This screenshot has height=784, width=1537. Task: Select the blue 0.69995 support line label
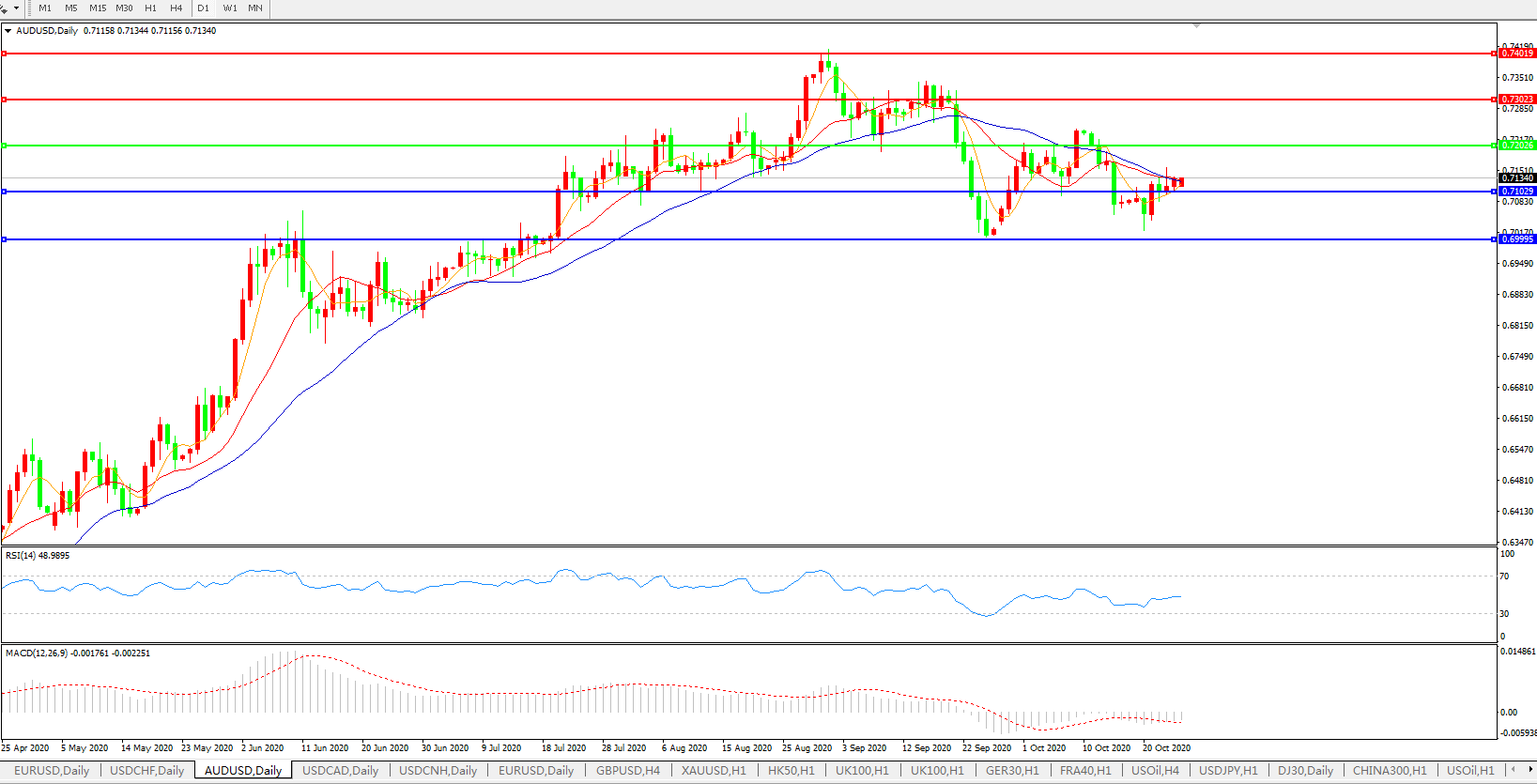pos(1516,239)
